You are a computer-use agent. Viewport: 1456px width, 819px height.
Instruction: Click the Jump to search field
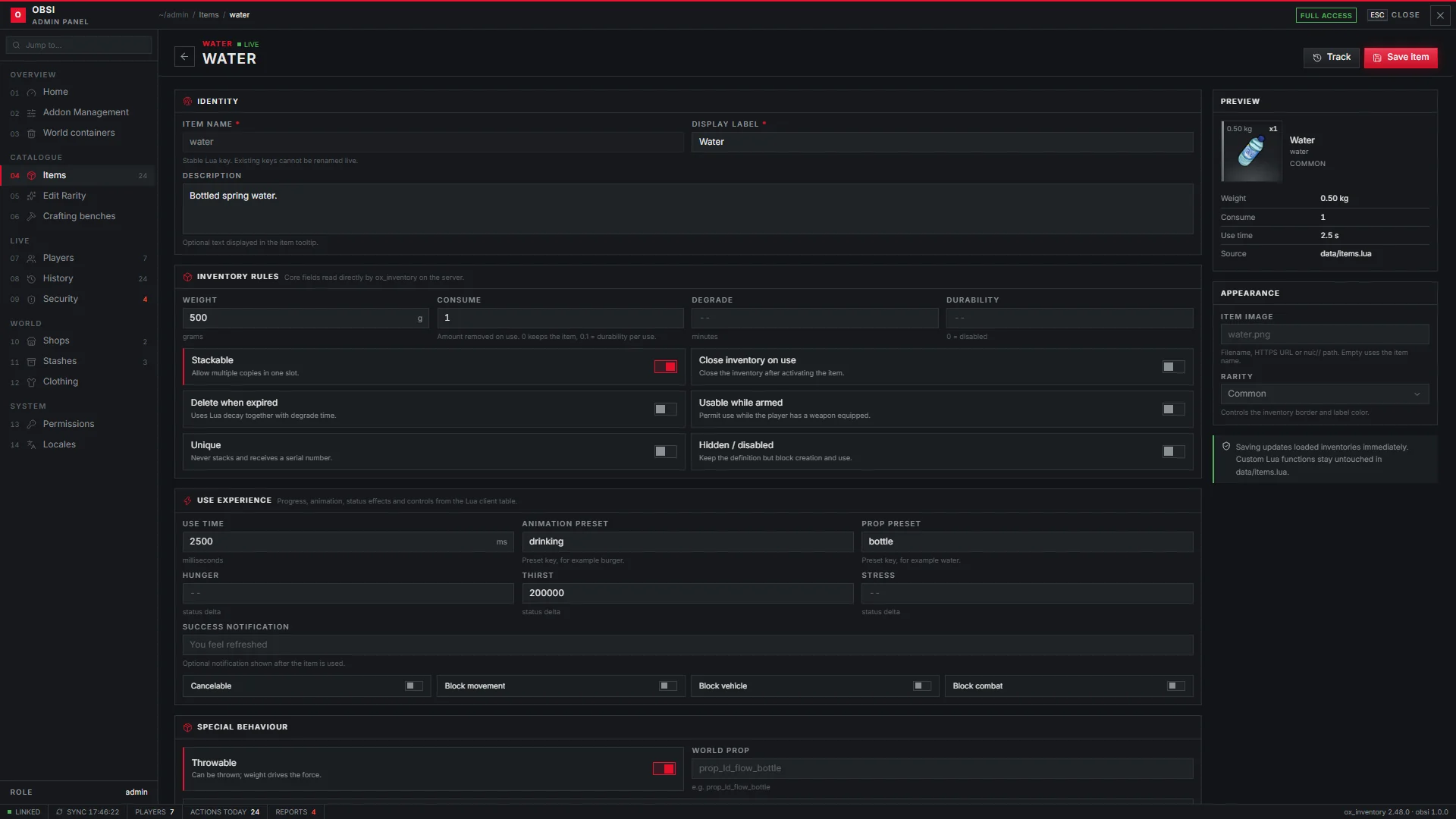[79, 45]
